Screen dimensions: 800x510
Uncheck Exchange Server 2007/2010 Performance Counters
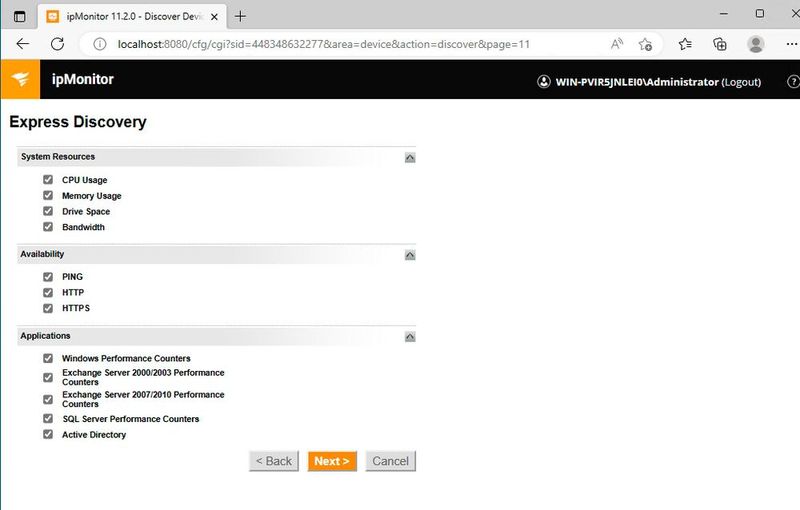[48, 399]
